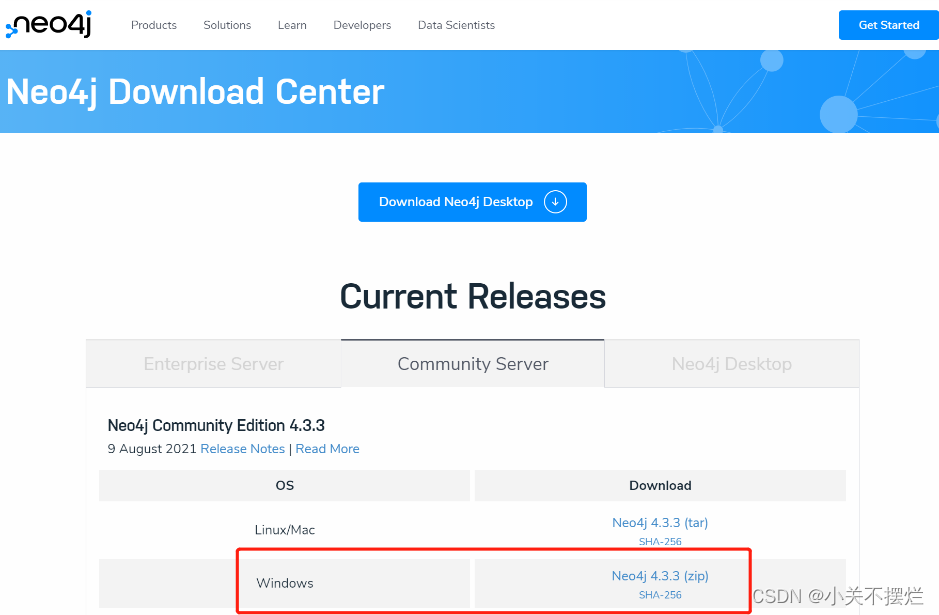Open the Solutions menu
This screenshot has width=939, height=615.
point(227,25)
